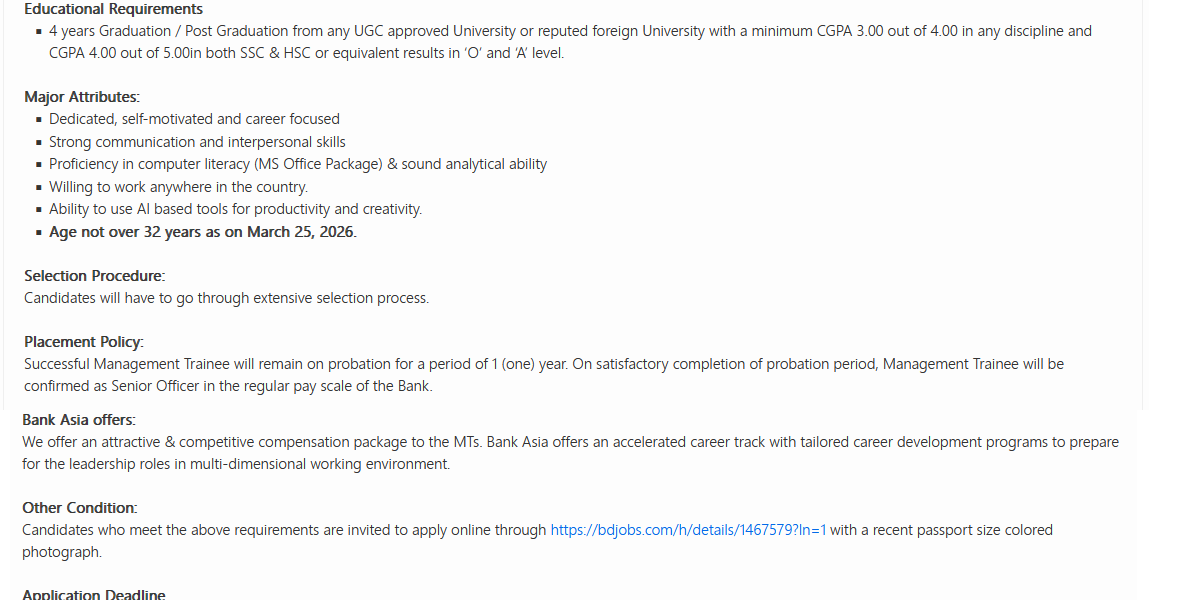Click the Candidates who meet requirements sentence
Image resolution: width=1204 pixels, height=600 pixels.
285,530
